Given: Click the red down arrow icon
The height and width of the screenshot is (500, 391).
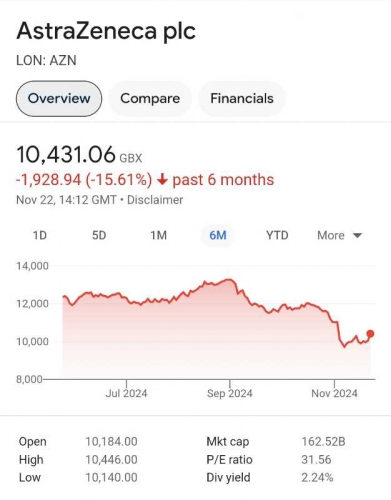Looking at the screenshot, I should point(162,180).
